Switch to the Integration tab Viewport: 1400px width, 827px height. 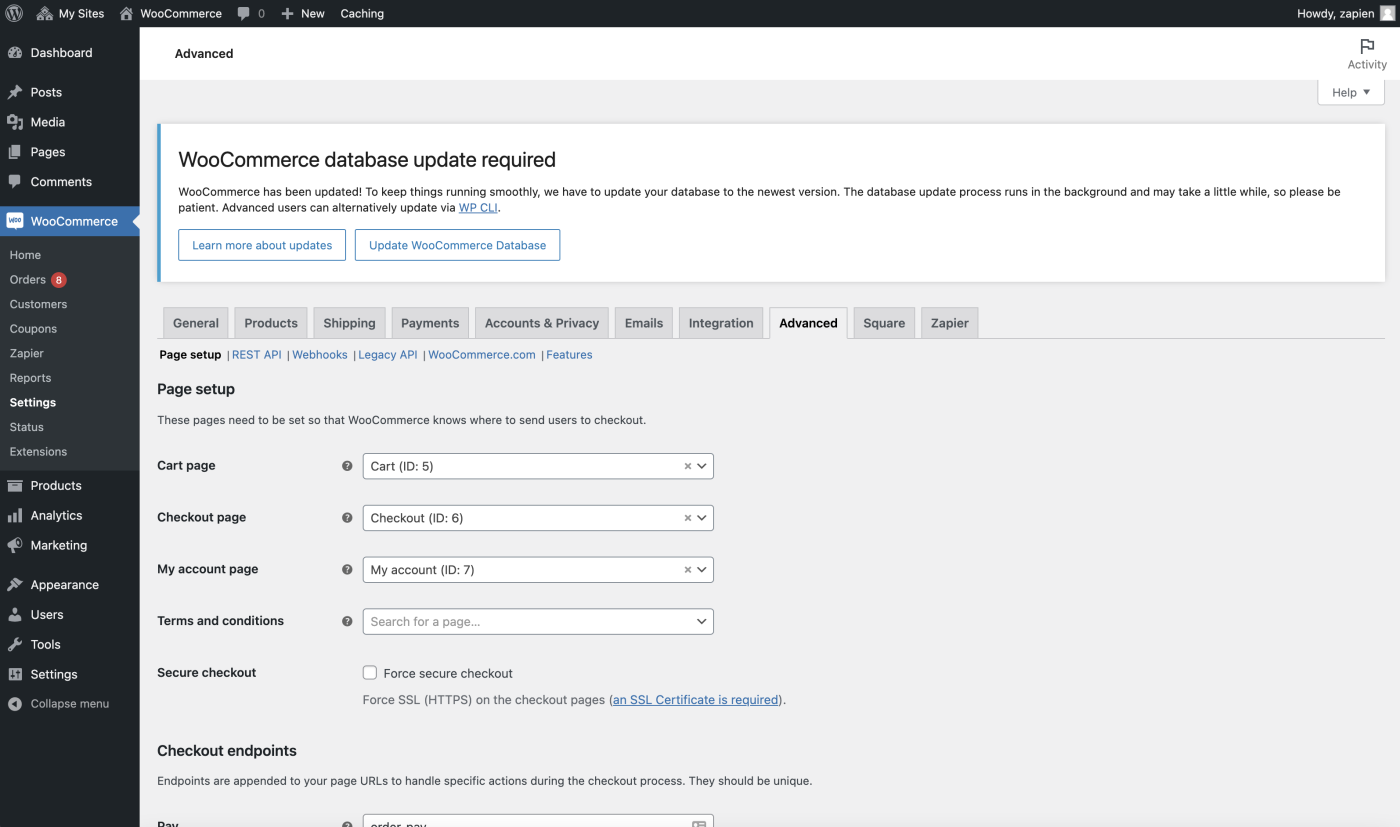721,323
